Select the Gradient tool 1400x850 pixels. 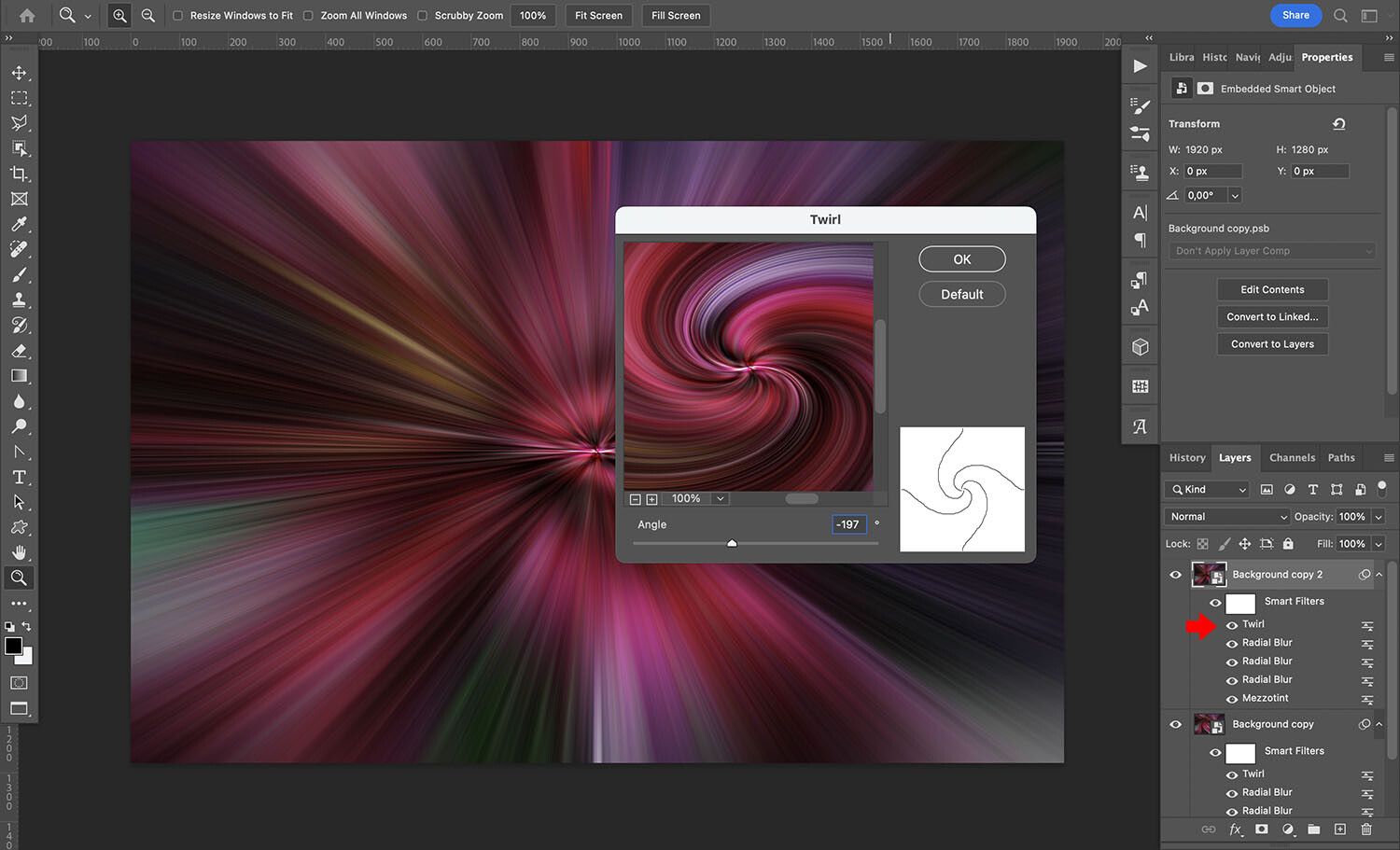(19, 376)
